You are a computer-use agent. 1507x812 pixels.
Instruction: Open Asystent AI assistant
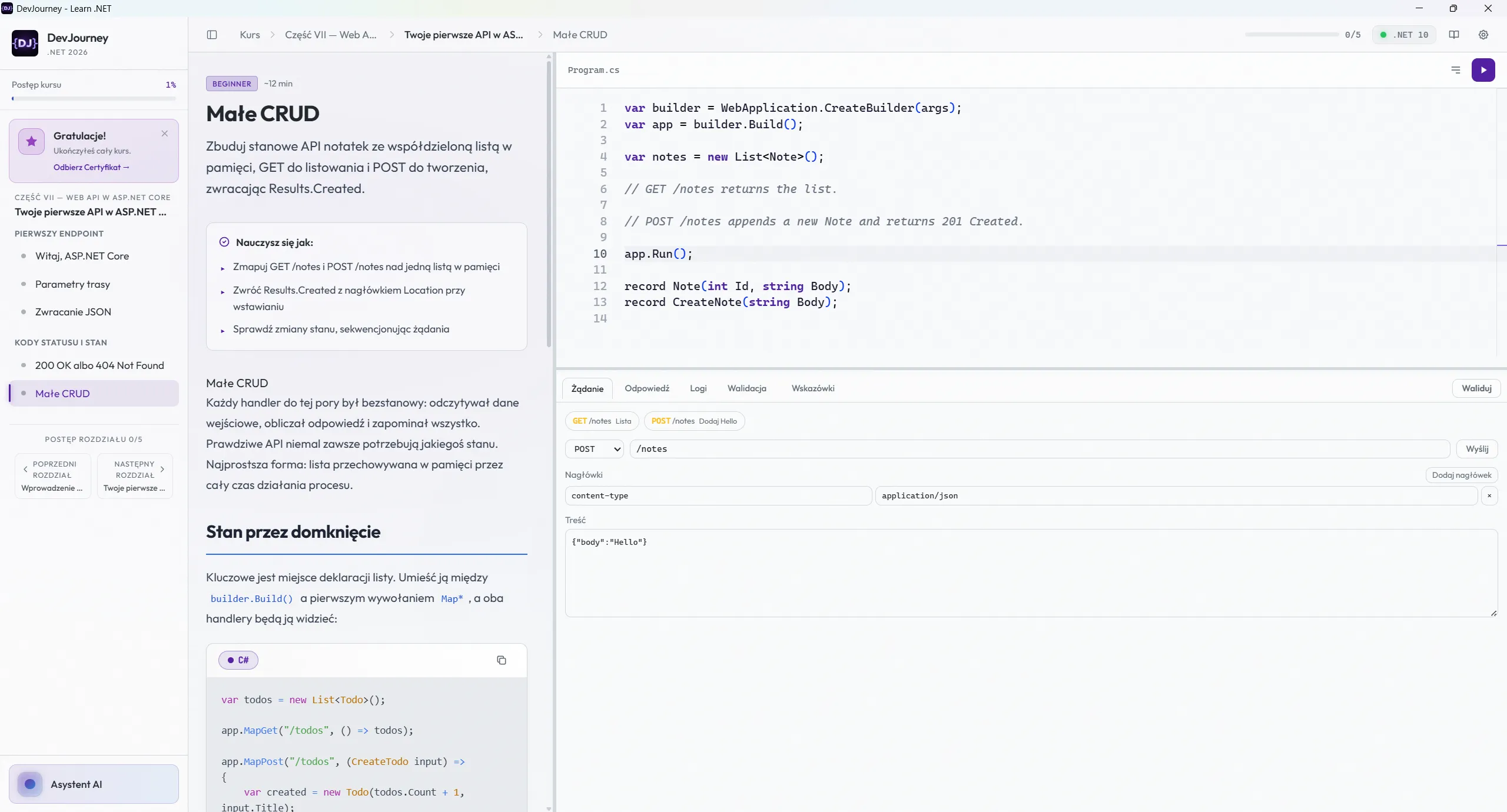(94, 784)
